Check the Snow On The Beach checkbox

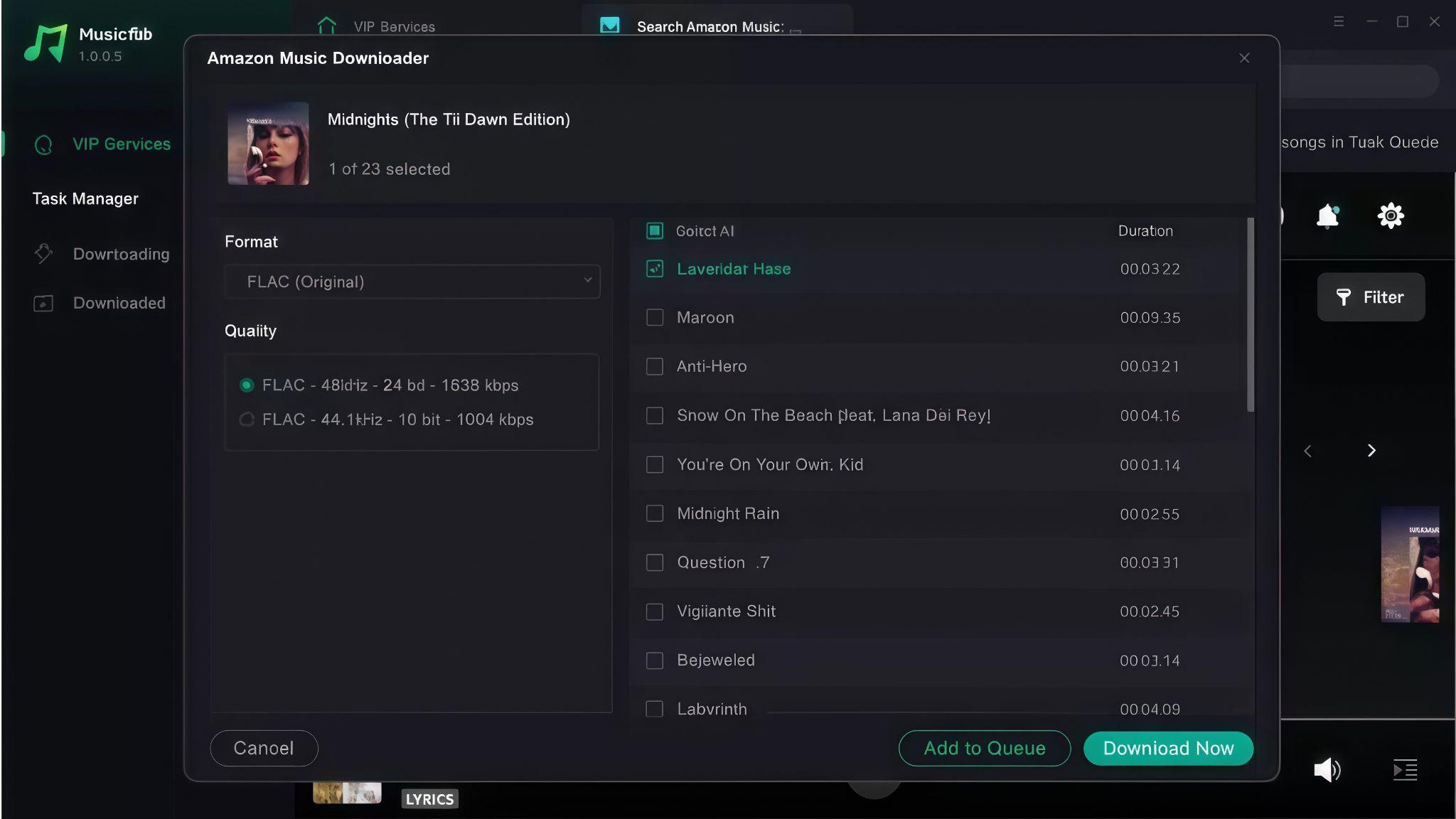point(655,415)
